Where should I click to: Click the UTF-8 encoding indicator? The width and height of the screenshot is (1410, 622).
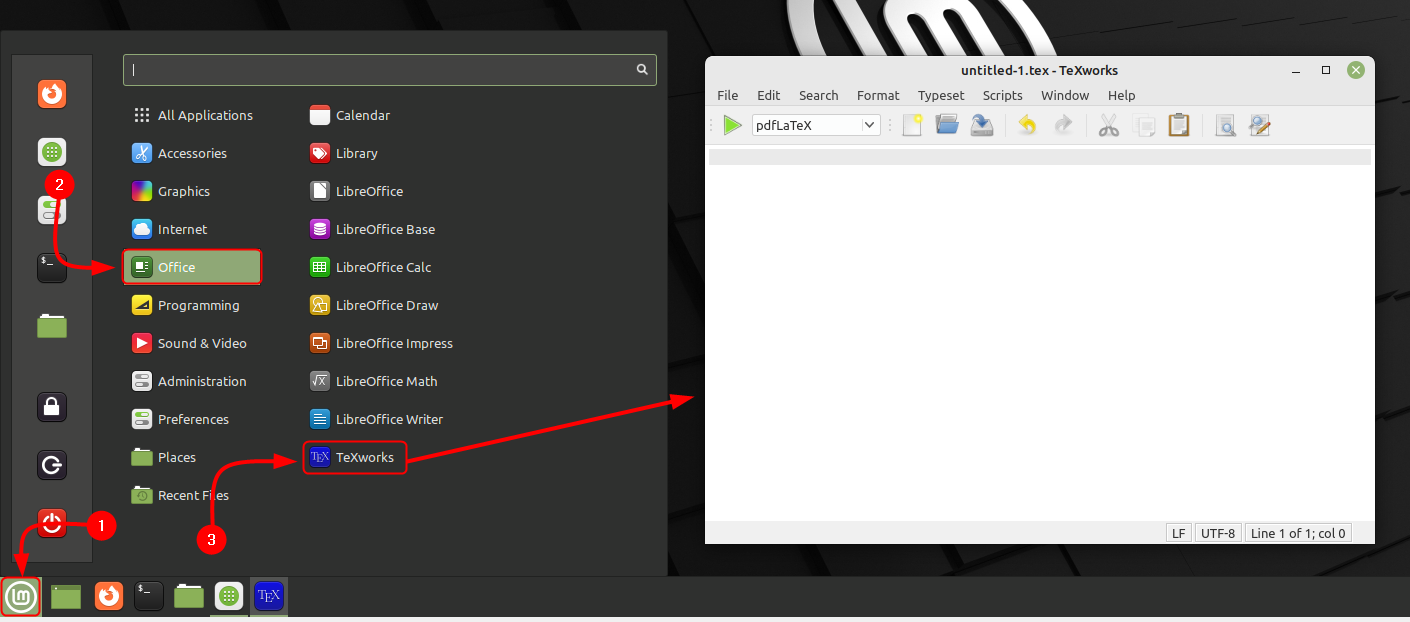tap(1218, 533)
